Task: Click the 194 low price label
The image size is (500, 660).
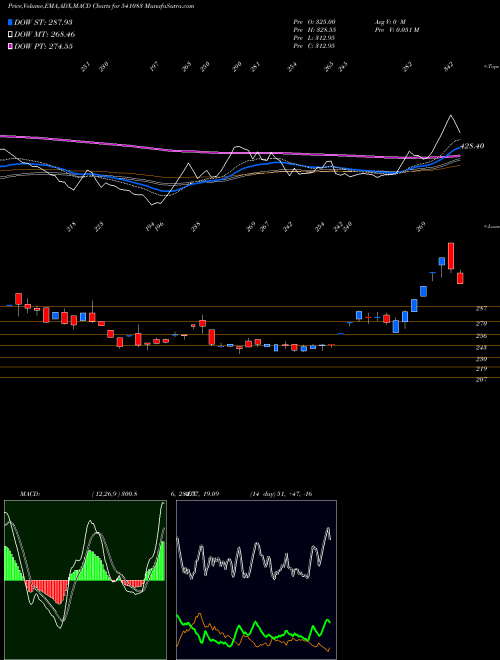Action: pyautogui.click(x=150, y=226)
